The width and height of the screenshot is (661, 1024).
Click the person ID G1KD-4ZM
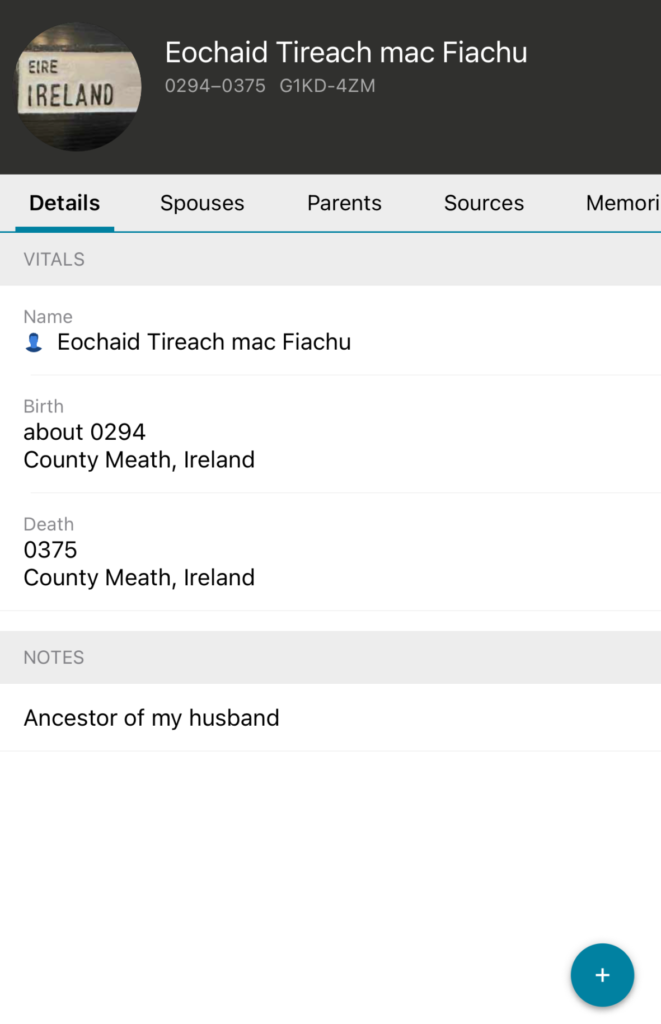327,86
